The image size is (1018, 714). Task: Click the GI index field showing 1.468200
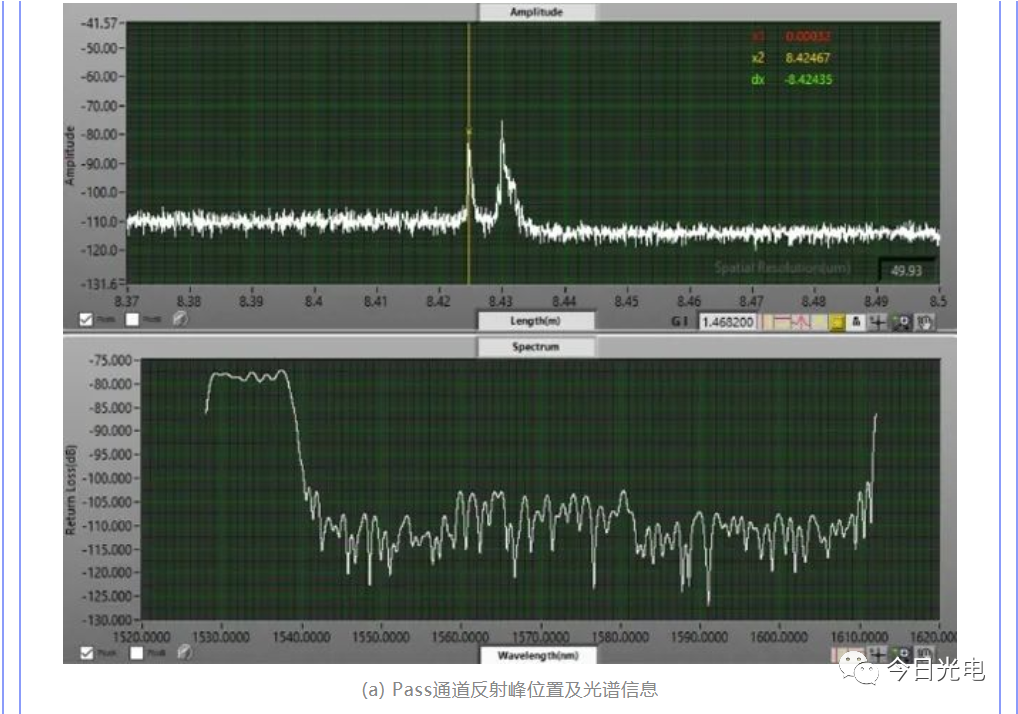click(x=728, y=322)
